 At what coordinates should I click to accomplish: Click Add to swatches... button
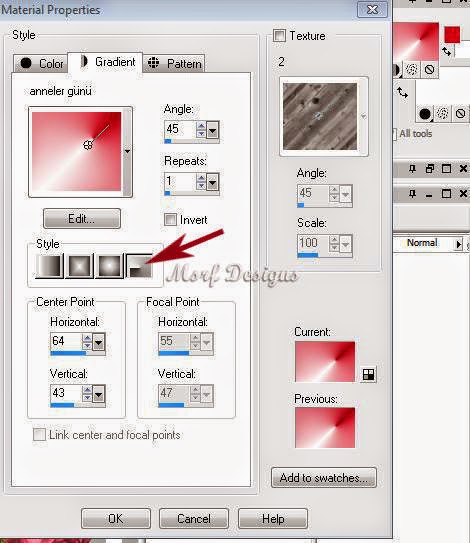click(323, 478)
